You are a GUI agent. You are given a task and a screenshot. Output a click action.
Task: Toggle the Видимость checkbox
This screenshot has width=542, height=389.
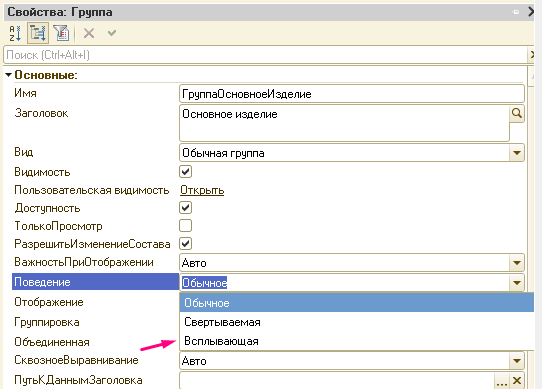(x=185, y=172)
